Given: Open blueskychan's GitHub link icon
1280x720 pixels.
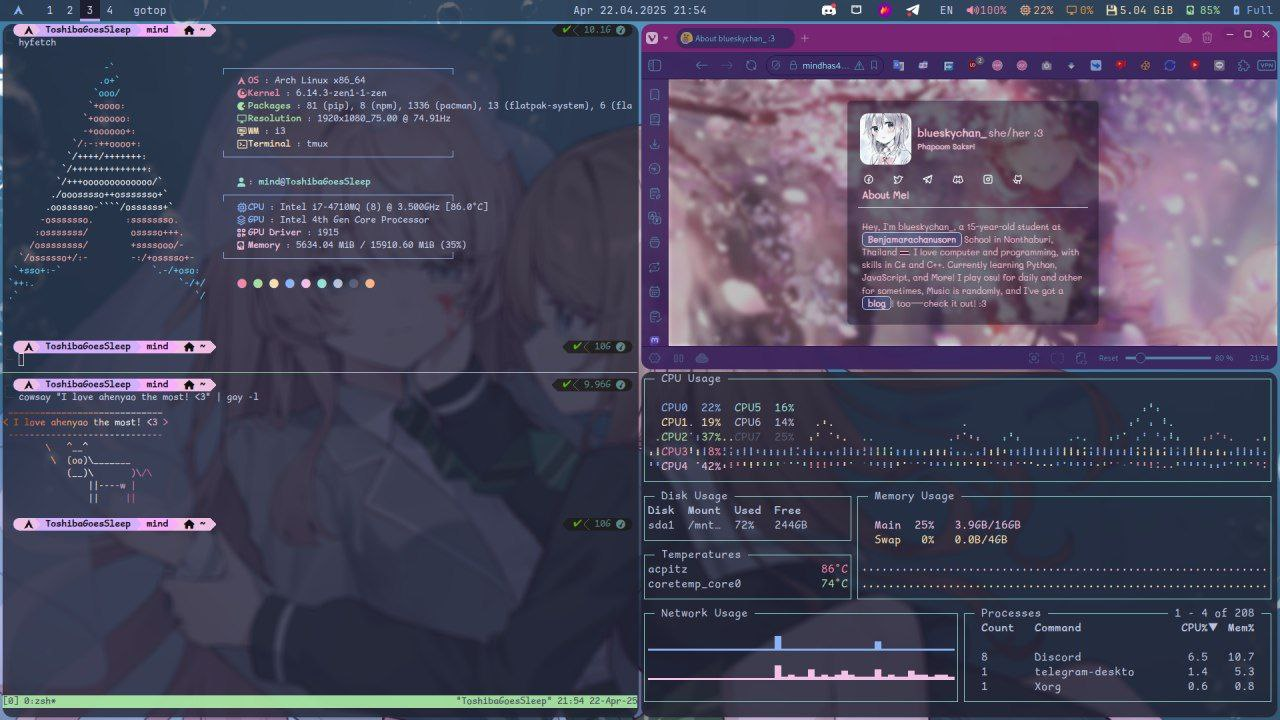Looking at the screenshot, I should pyautogui.click(x=1018, y=179).
